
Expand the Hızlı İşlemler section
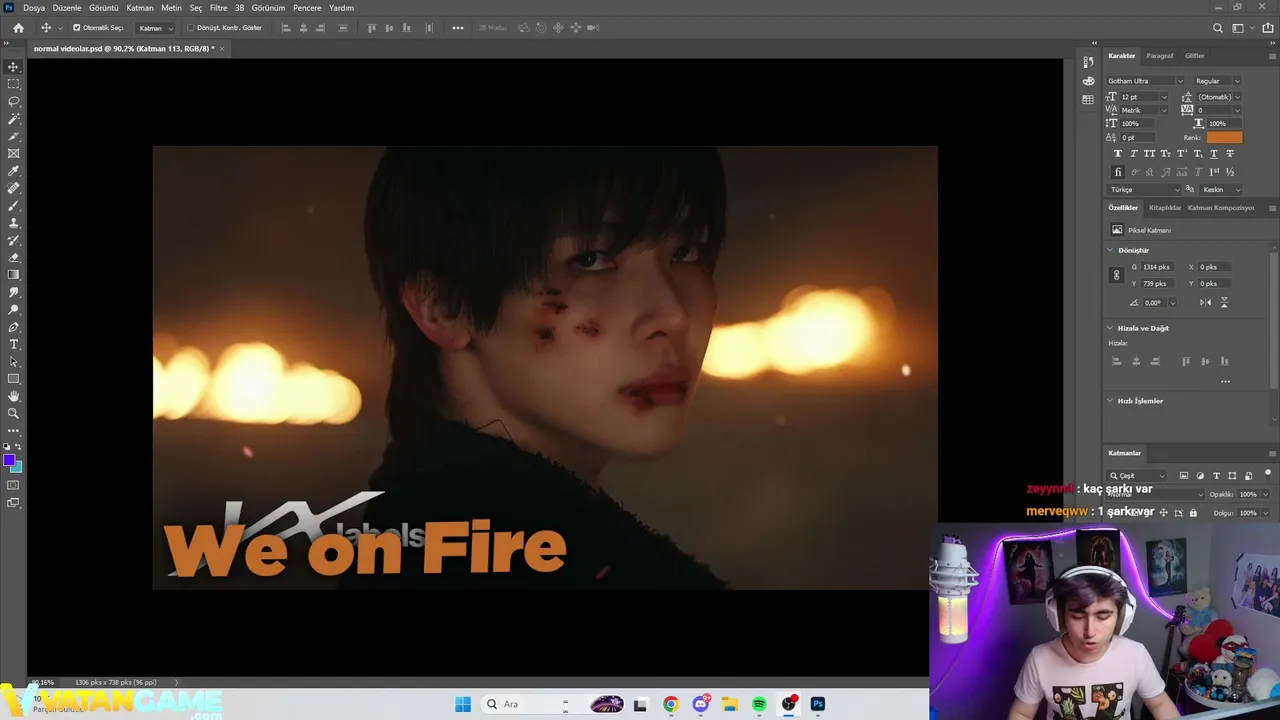point(1110,401)
